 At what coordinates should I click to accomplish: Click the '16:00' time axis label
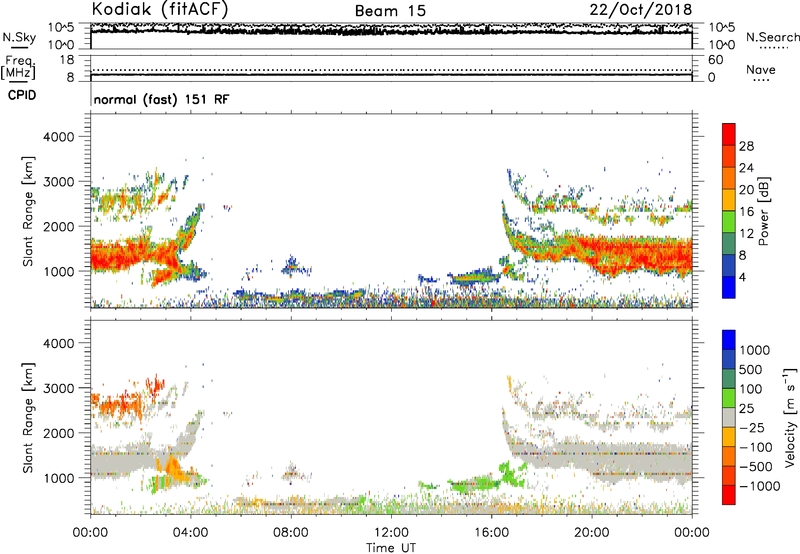[491, 533]
